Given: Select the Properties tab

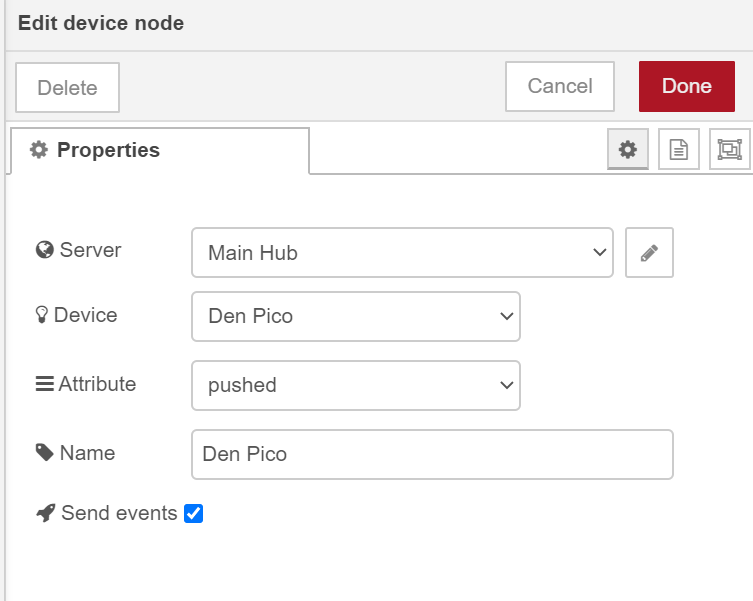Looking at the screenshot, I should (x=160, y=150).
